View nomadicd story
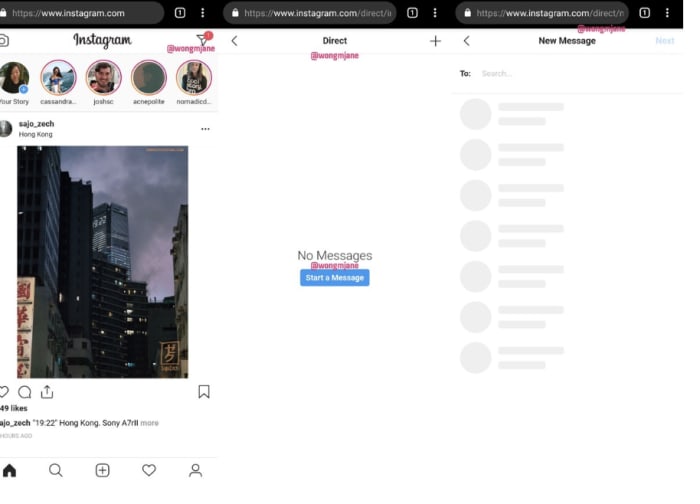700x504 pixels. [x=194, y=78]
